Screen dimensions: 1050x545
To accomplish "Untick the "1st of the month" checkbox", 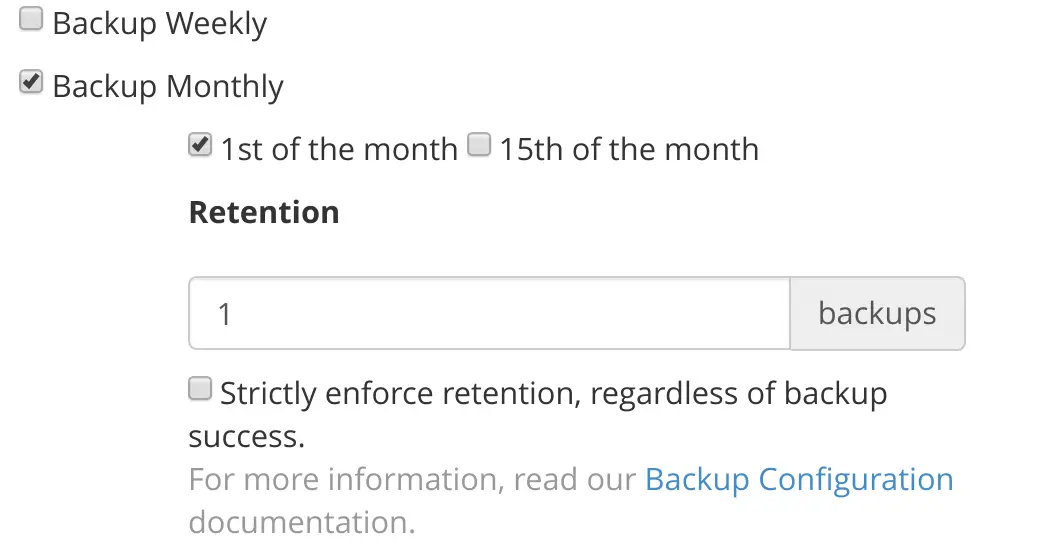I will coord(200,146).
